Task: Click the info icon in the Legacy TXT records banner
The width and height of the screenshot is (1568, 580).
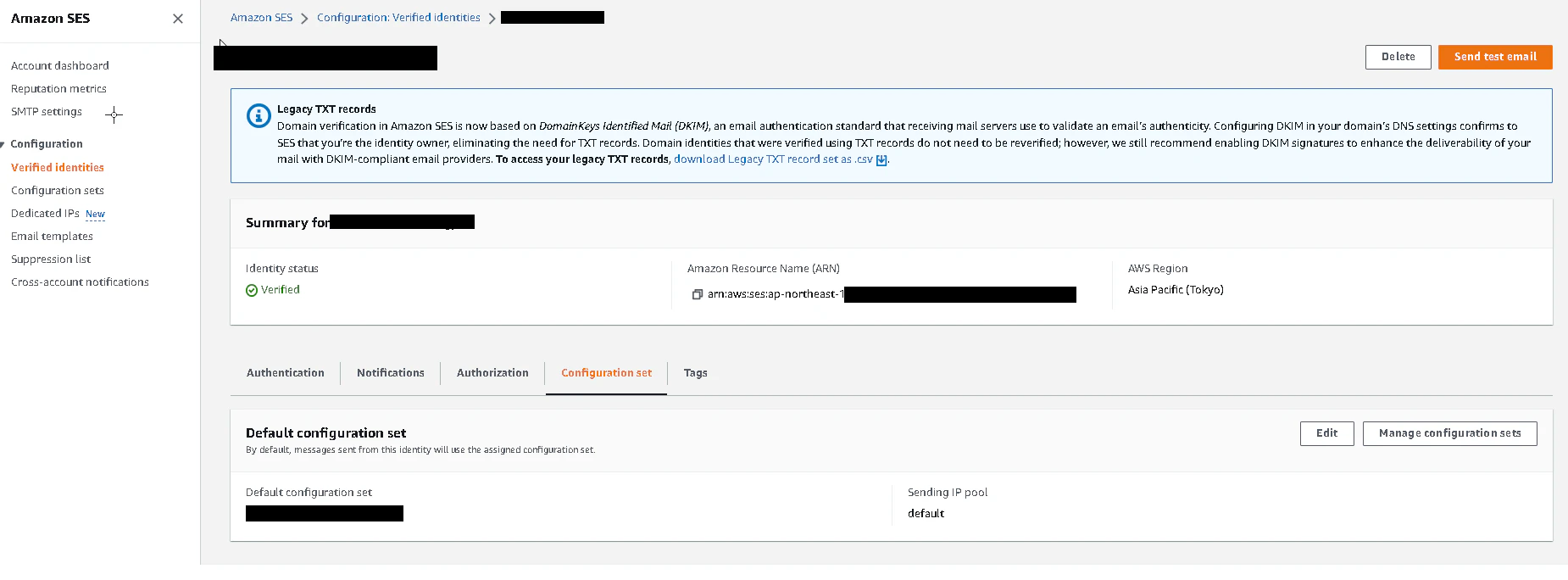Action: (259, 115)
